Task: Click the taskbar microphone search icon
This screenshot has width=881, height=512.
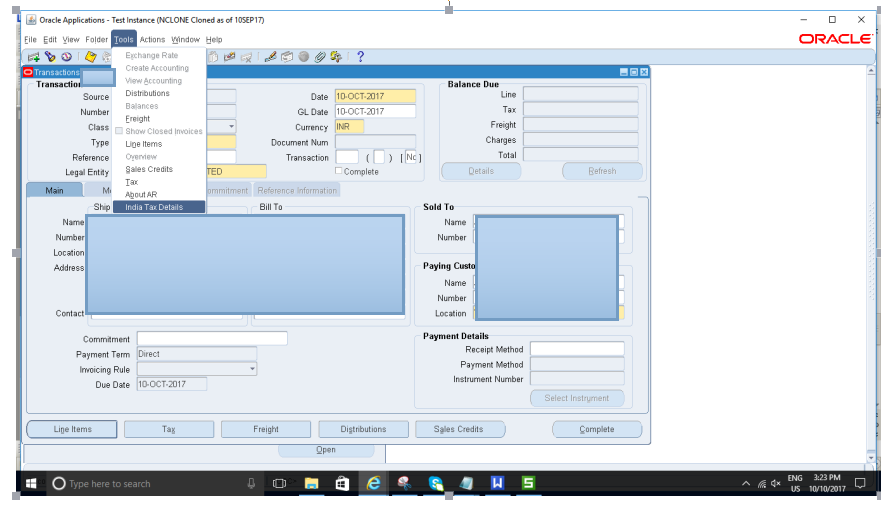Action: coord(251,483)
